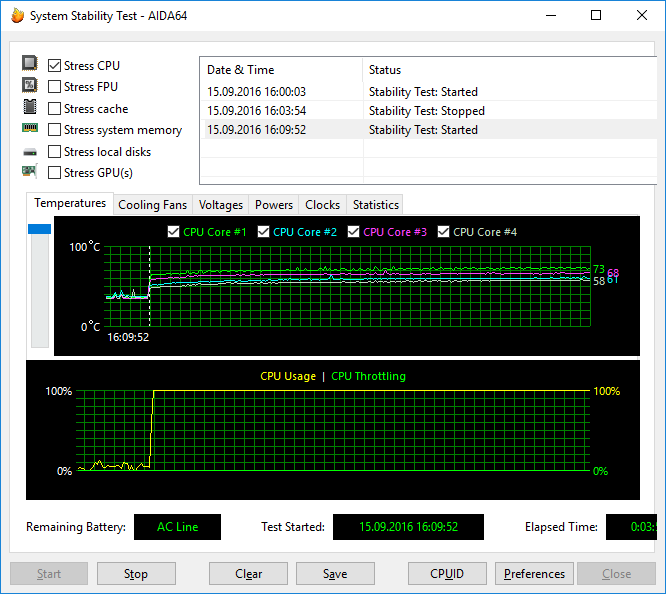Click the AIDA64 flame icon in title bar

[x=18, y=16]
